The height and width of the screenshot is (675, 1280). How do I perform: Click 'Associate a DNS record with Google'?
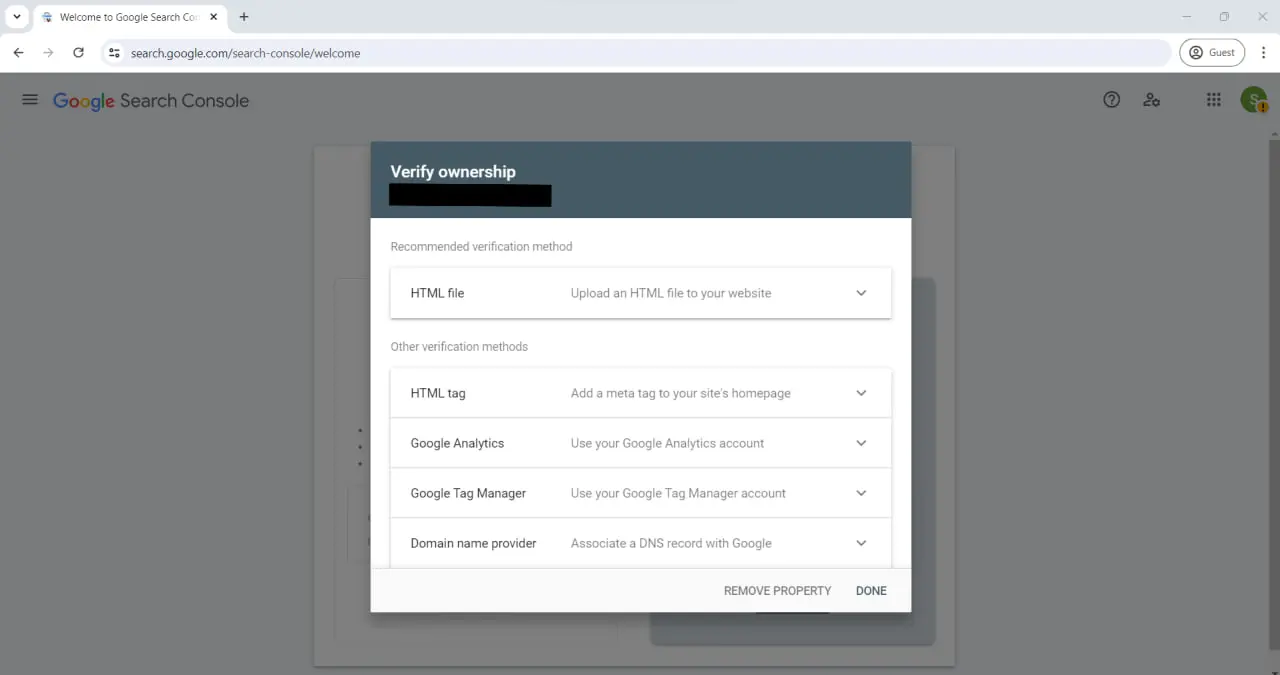click(x=671, y=543)
